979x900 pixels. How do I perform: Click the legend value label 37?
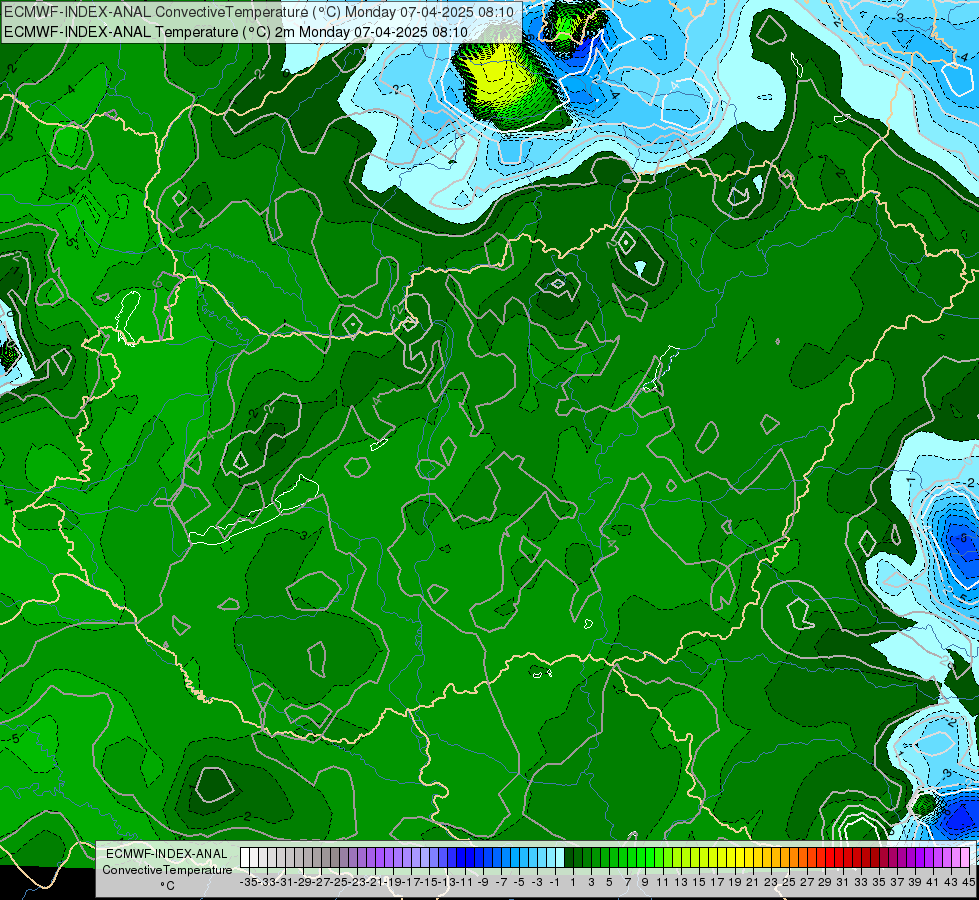[897, 882]
